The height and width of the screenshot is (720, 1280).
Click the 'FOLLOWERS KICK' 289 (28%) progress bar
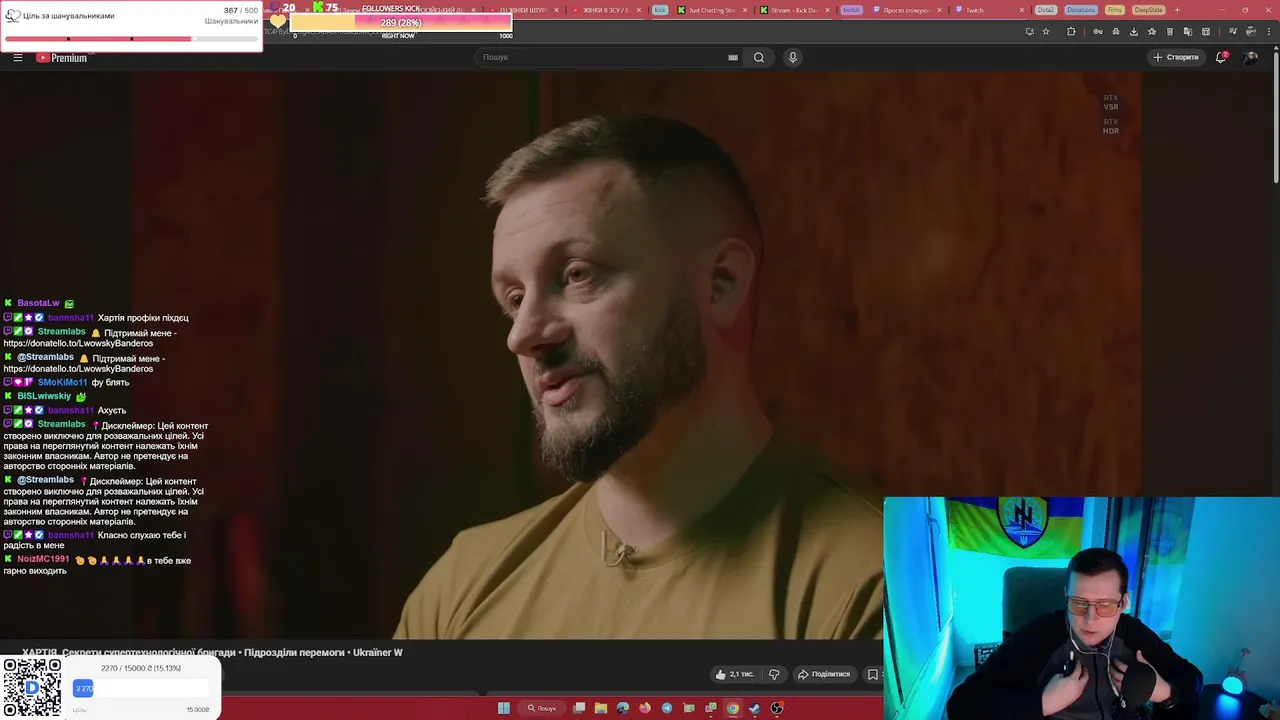[x=400, y=22]
